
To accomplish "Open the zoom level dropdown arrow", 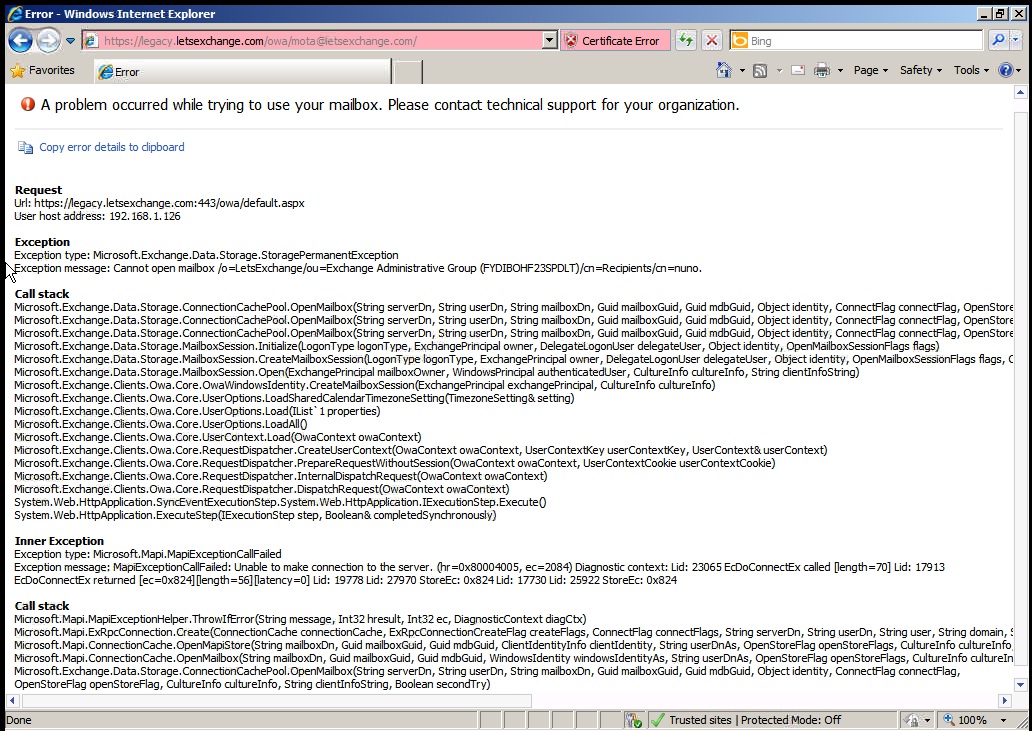I will pos(1003,720).
